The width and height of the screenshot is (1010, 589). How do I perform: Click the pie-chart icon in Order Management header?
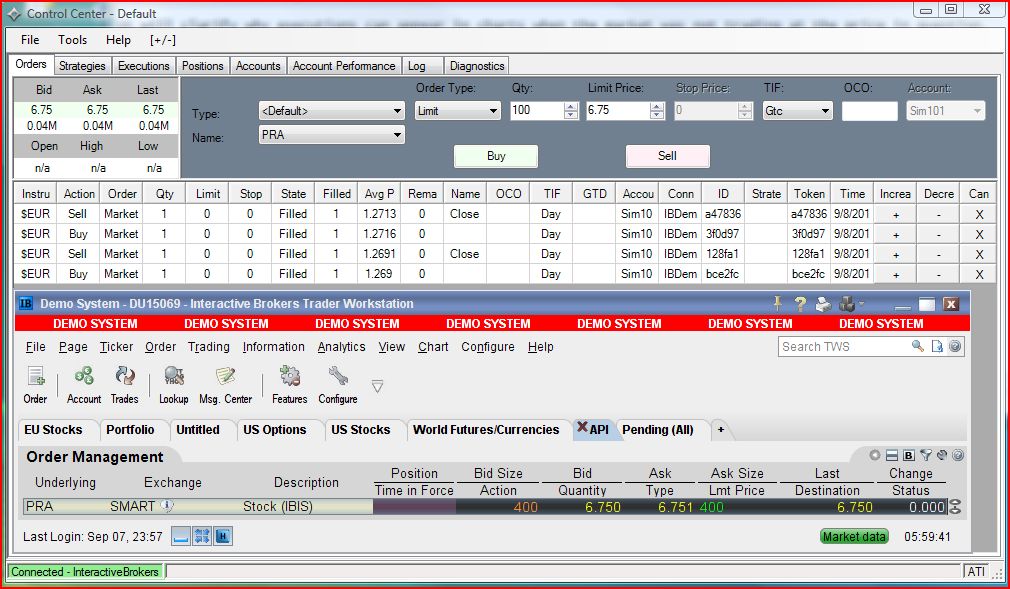click(x=942, y=456)
